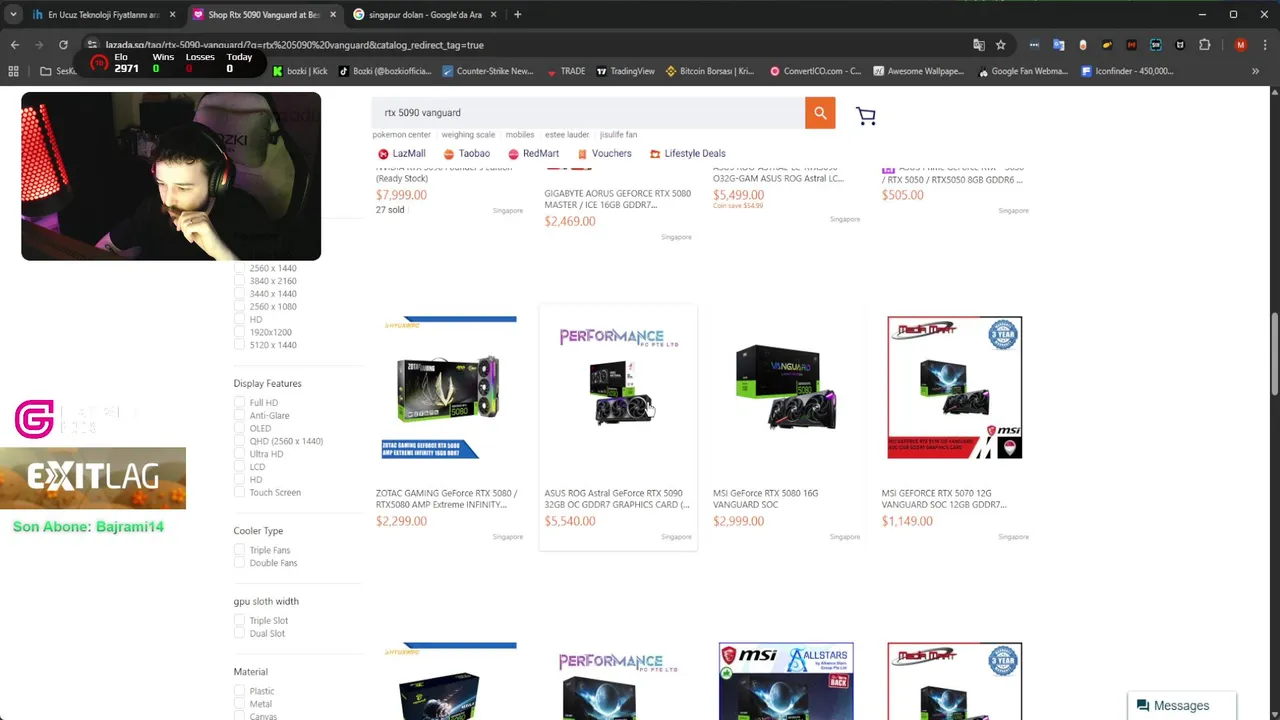Click the $5,540.00 price text

[x=570, y=521]
